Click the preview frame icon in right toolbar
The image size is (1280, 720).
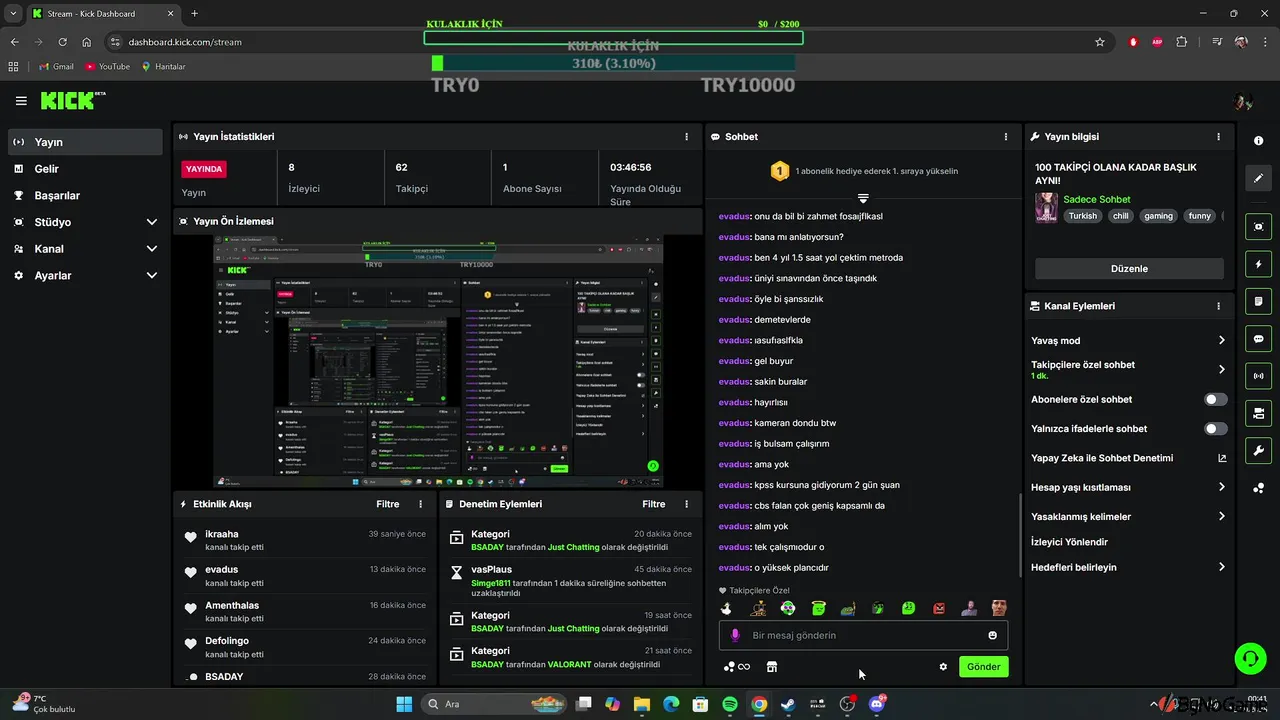1258,227
